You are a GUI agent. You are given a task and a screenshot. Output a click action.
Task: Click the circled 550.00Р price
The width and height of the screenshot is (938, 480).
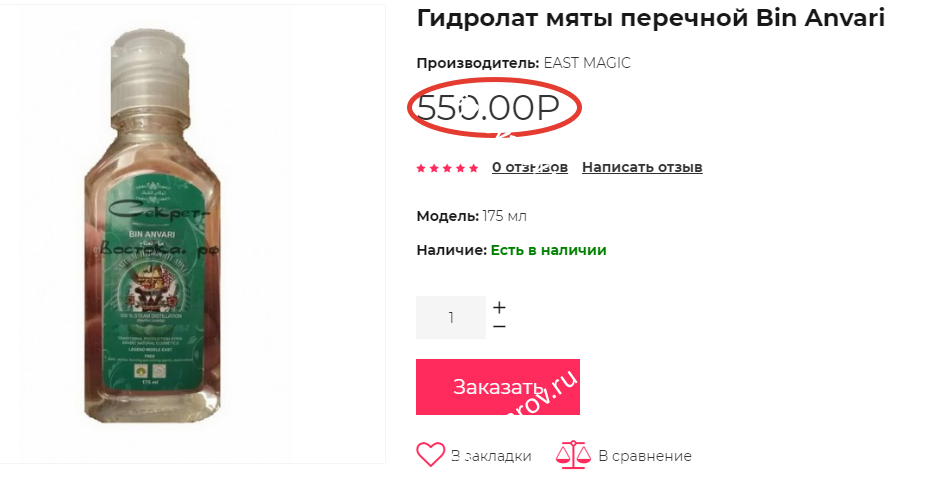point(488,108)
